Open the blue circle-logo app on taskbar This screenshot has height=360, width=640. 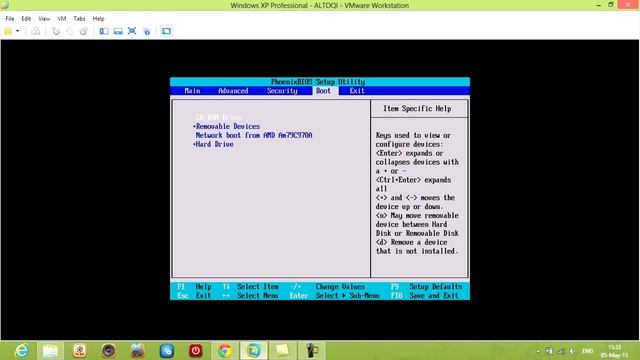click(x=167, y=351)
